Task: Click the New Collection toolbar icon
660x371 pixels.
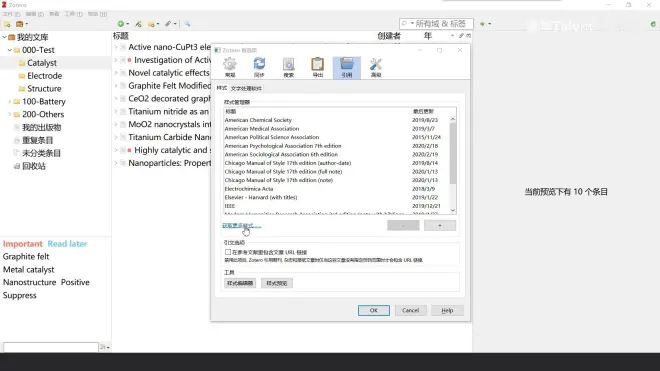Action: pos(7,24)
